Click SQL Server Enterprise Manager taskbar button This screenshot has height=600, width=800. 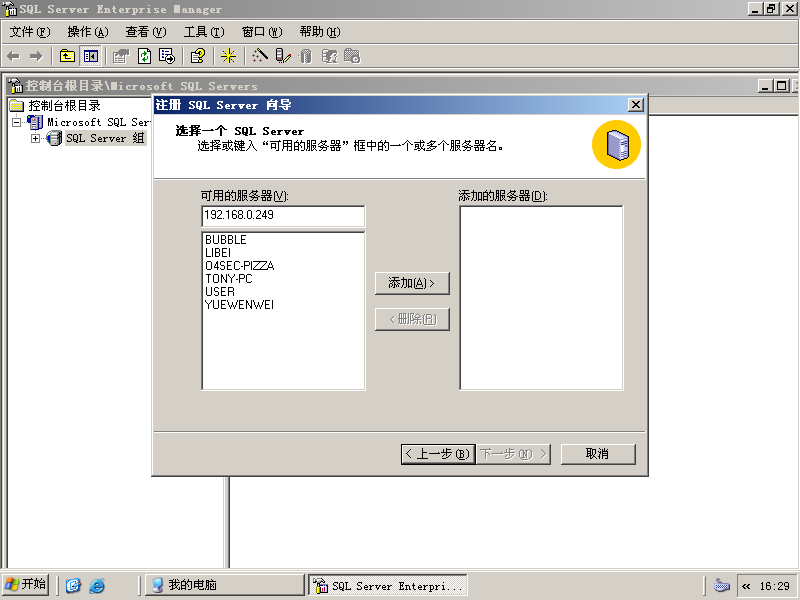pos(388,585)
